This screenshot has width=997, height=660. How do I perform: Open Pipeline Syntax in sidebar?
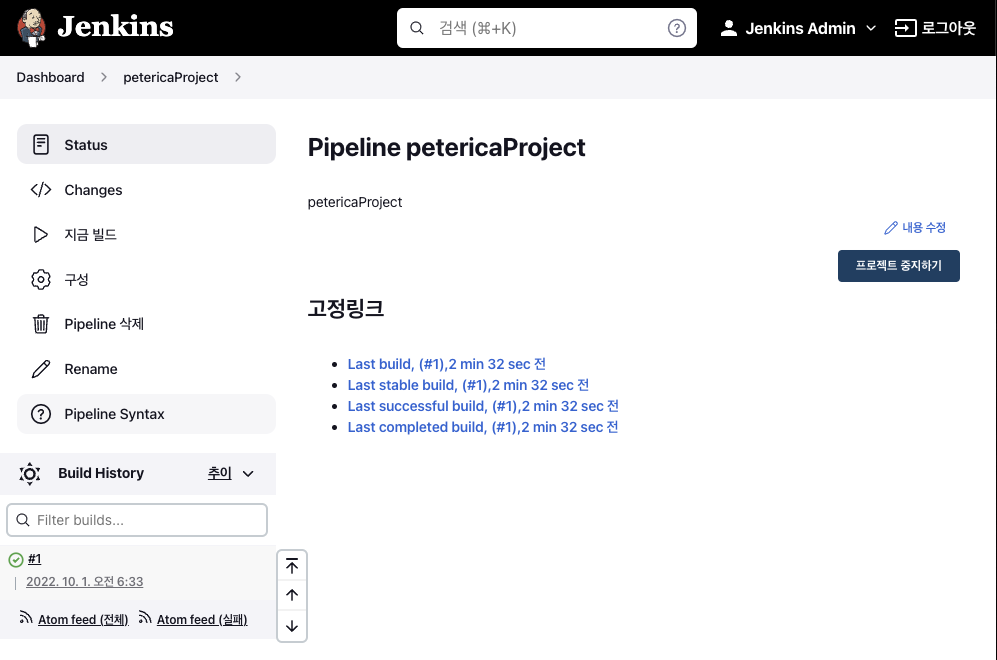146,414
